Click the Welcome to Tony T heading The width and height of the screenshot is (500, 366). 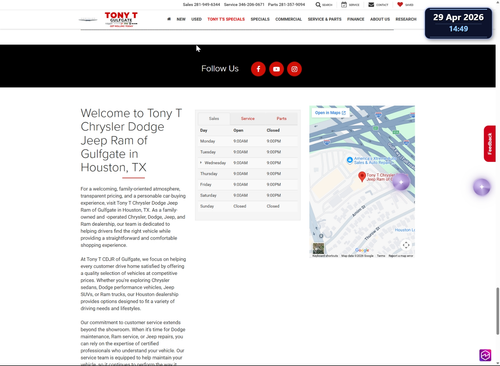(x=131, y=140)
